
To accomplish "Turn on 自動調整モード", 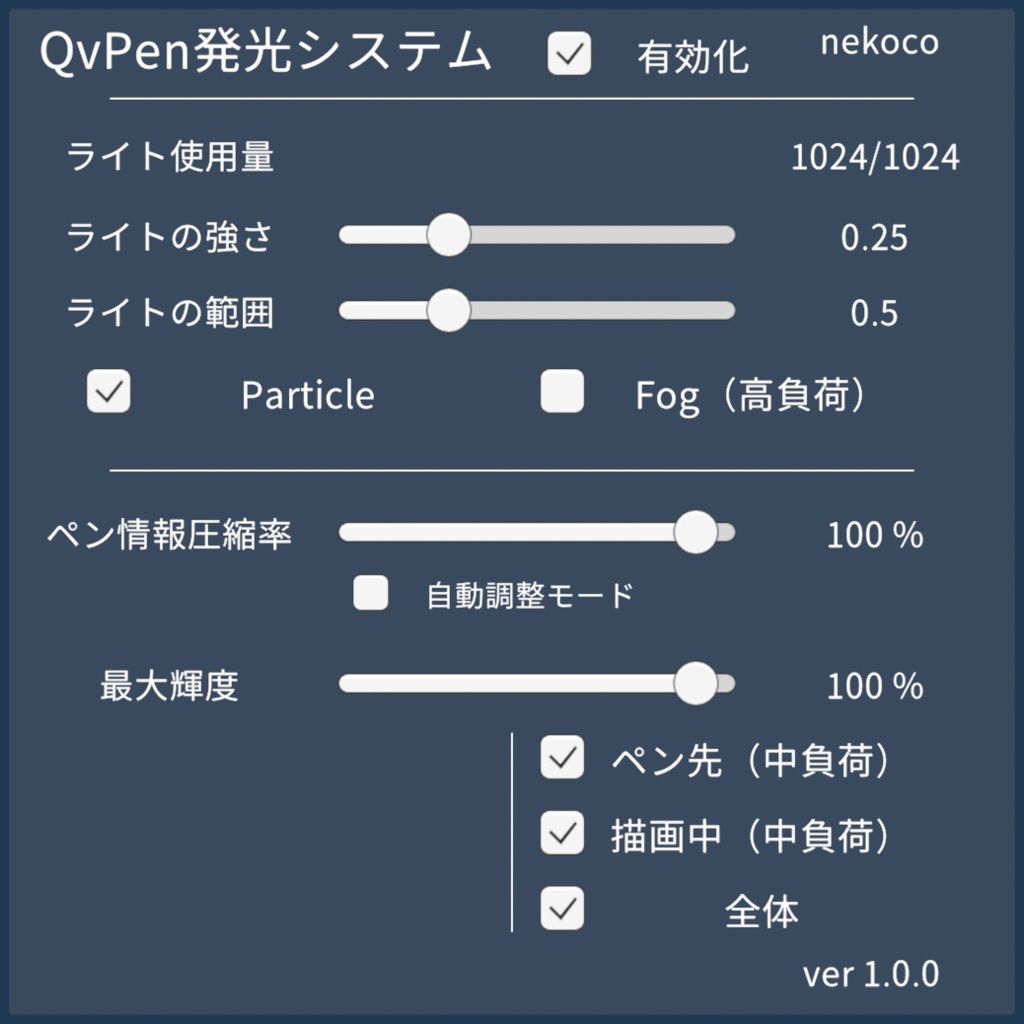I will click(x=370, y=594).
